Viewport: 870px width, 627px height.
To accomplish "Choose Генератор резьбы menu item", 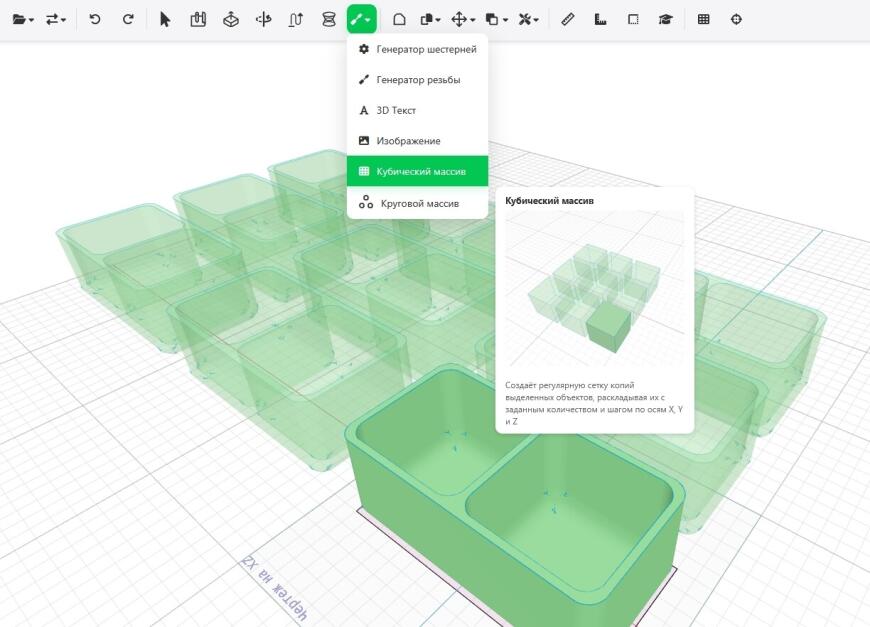I will click(417, 80).
